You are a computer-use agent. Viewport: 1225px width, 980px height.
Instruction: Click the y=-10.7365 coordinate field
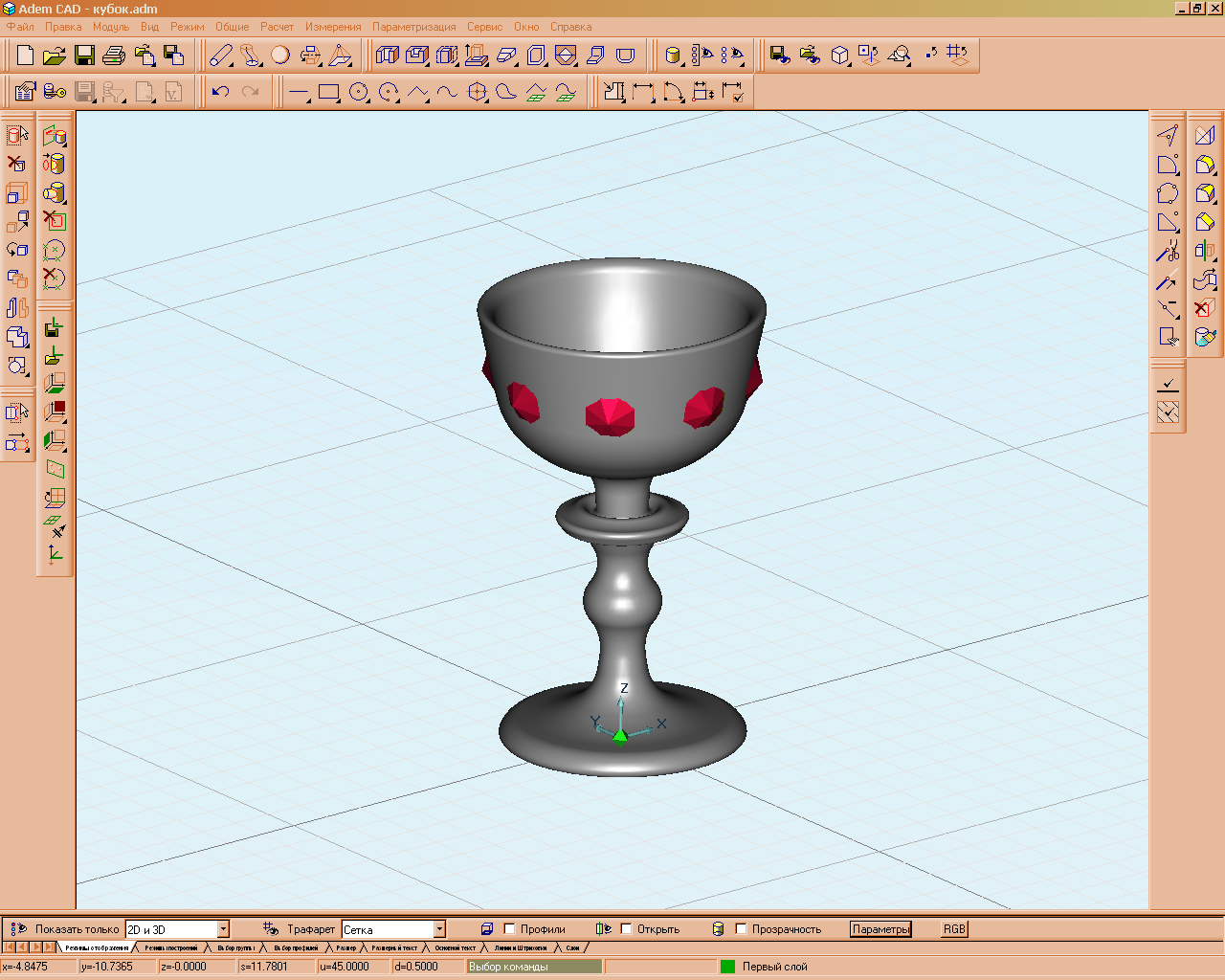[x=118, y=967]
